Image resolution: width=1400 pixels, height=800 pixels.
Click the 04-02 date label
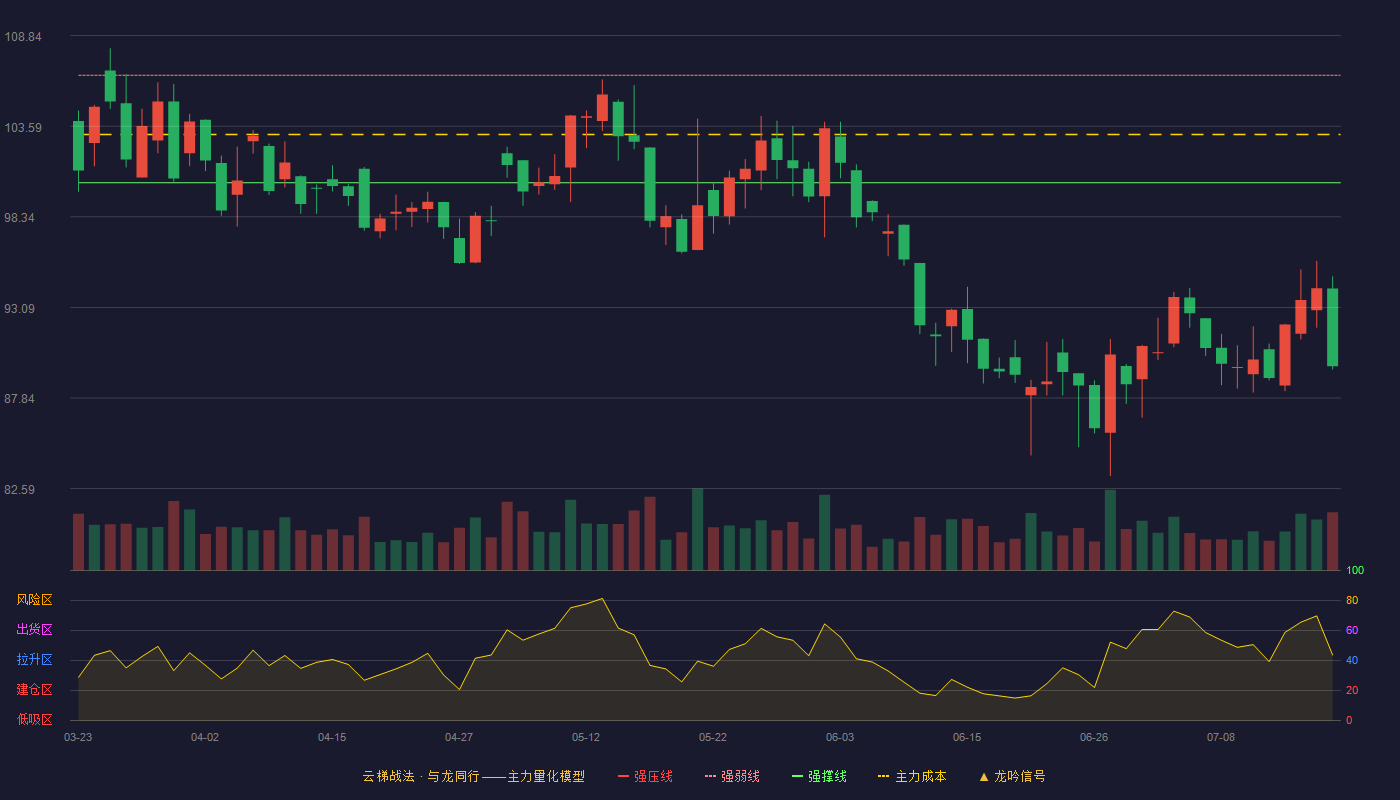point(205,737)
